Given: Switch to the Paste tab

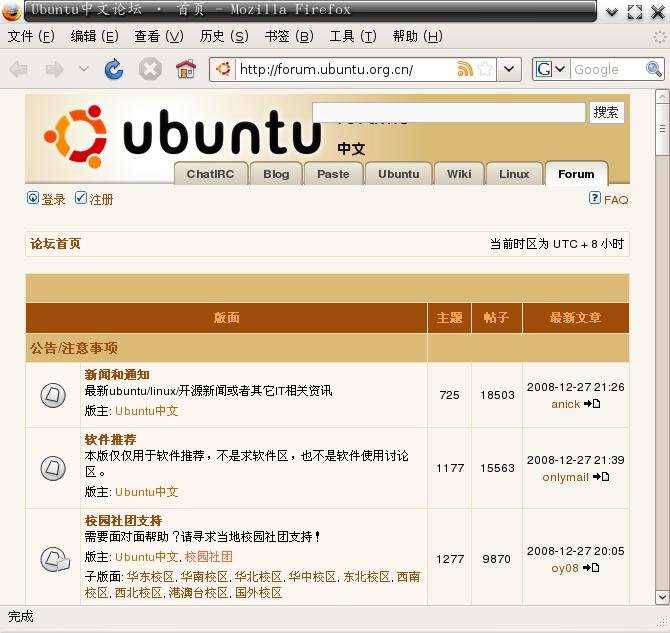Looking at the screenshot, I should (x=333, y=174).
